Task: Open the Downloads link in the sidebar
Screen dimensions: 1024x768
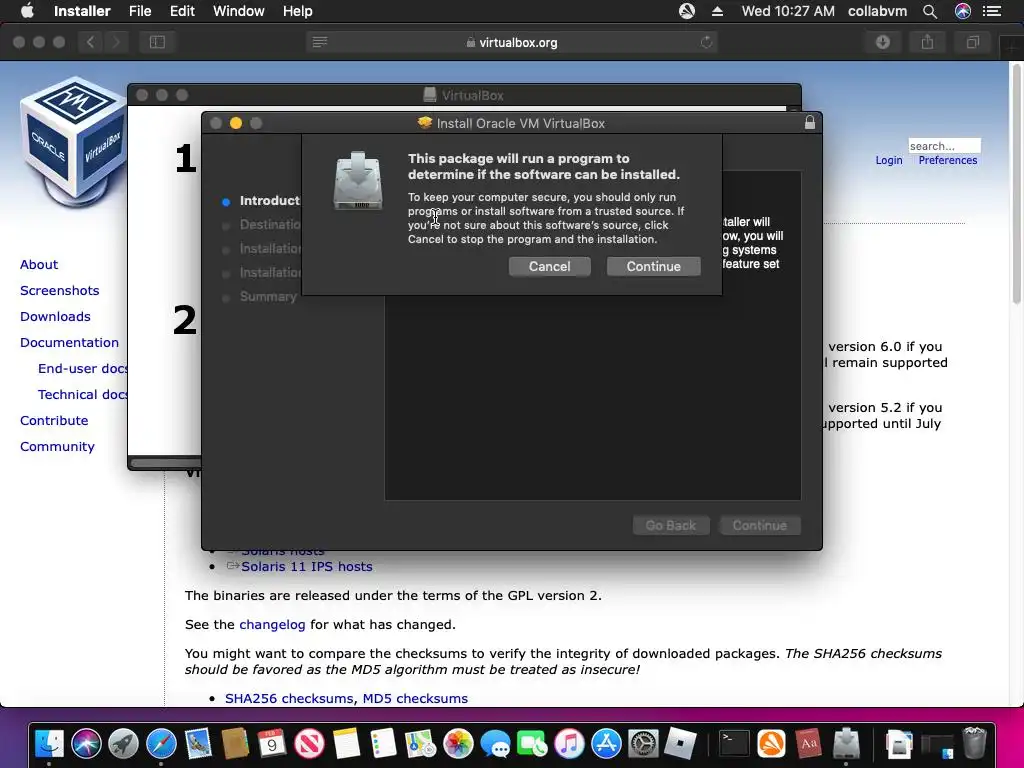Action: click(55, 317)
